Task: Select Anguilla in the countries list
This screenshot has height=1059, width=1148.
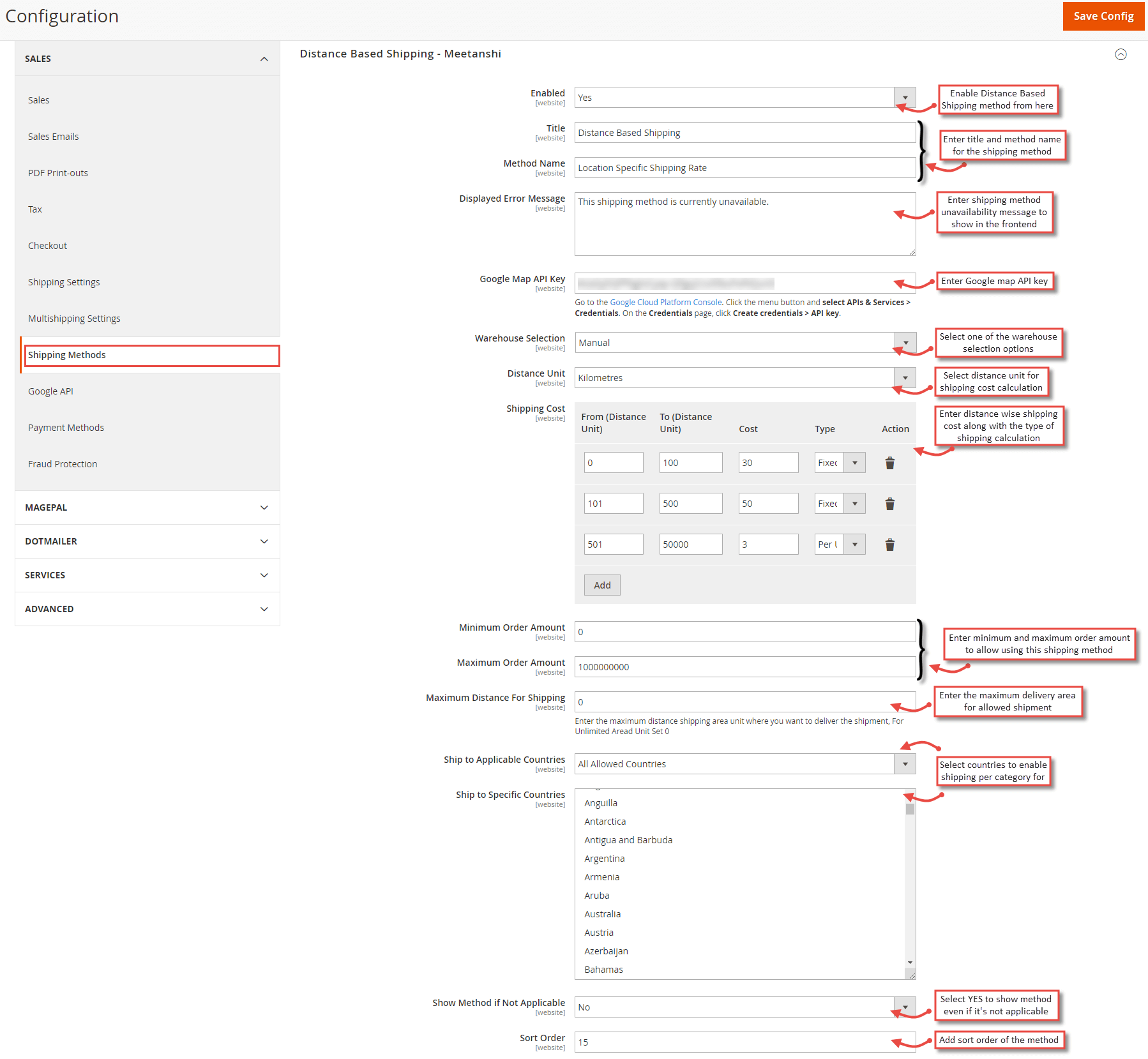Action: tap(740, 803)
